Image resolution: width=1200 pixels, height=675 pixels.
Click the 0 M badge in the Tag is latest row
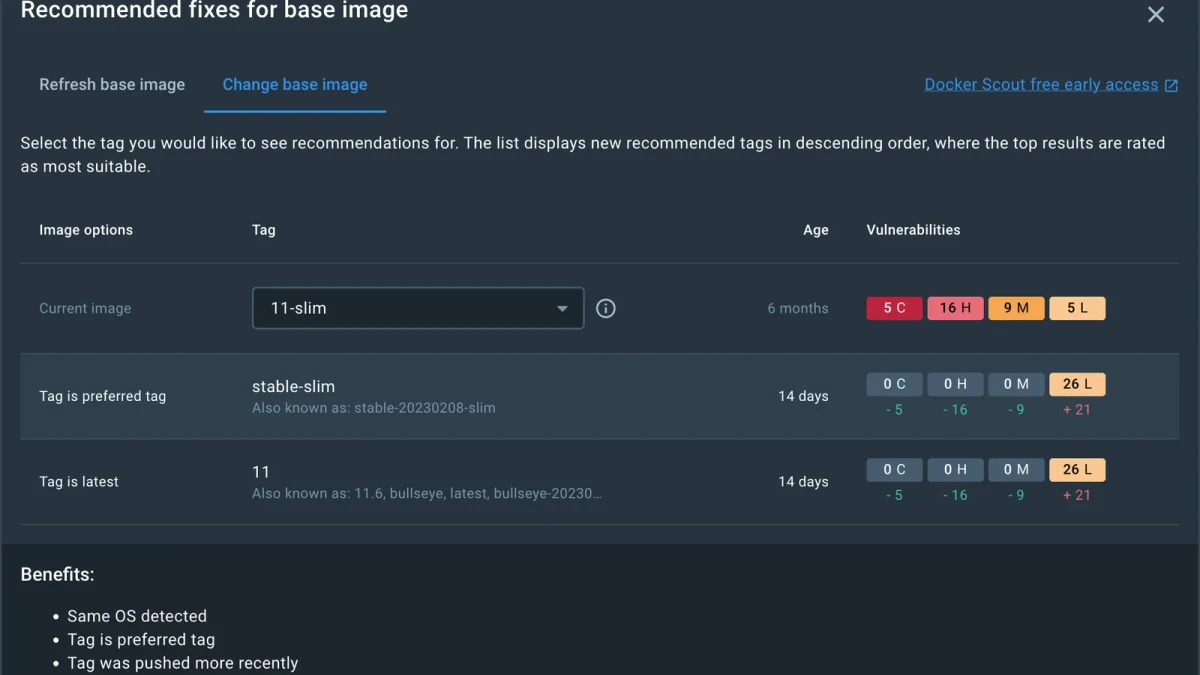[1016, 470]
